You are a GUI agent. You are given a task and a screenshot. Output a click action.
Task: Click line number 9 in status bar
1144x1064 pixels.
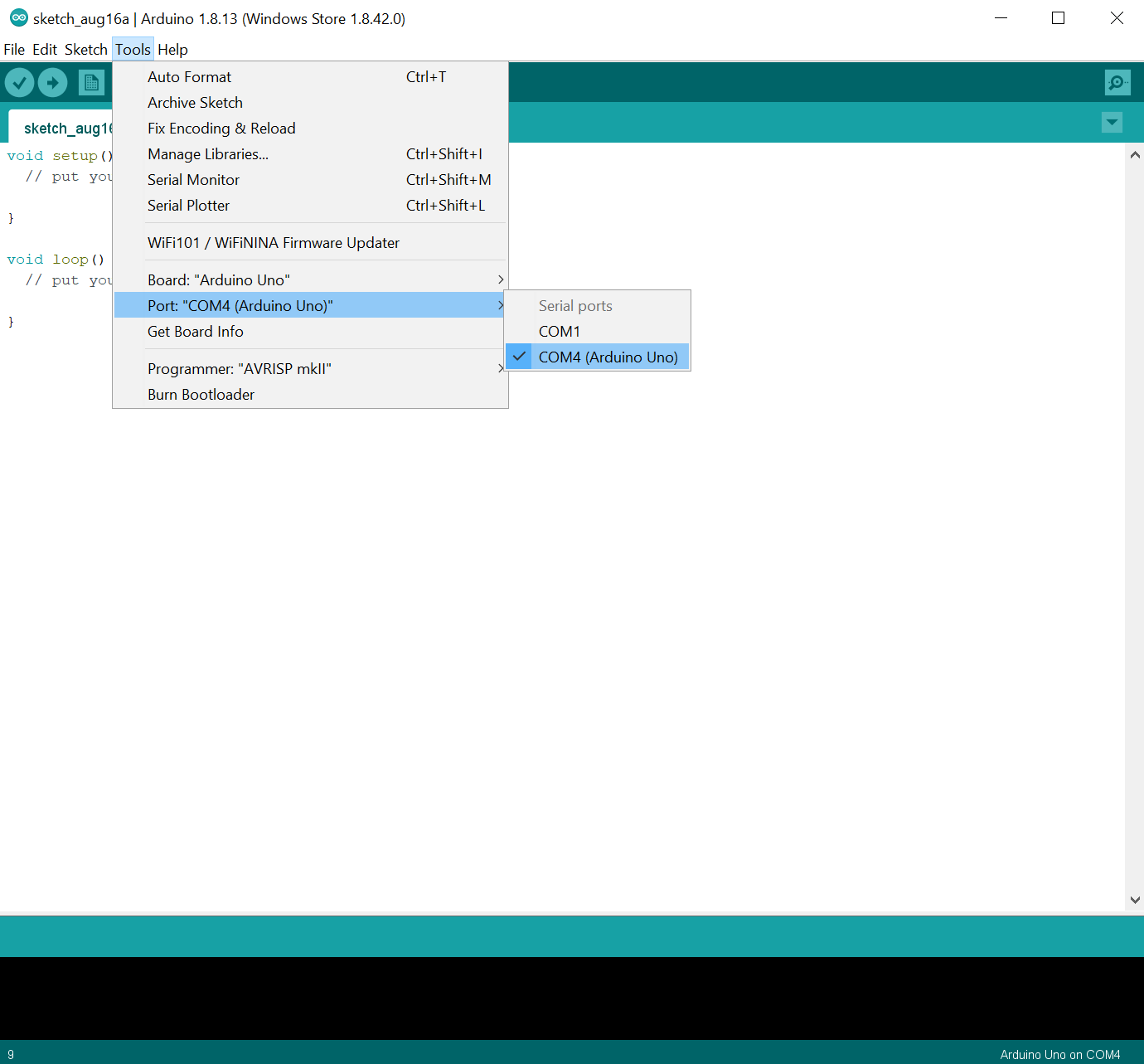(x=11, y=1055)
